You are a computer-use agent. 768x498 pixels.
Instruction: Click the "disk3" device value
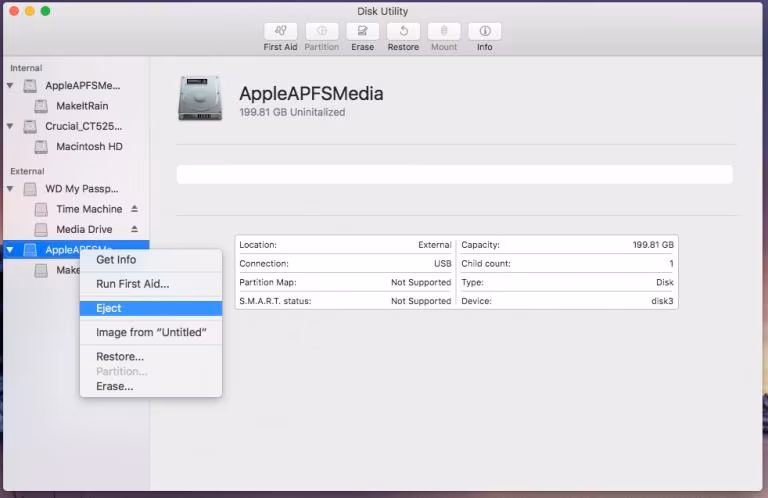click(662, 301)
